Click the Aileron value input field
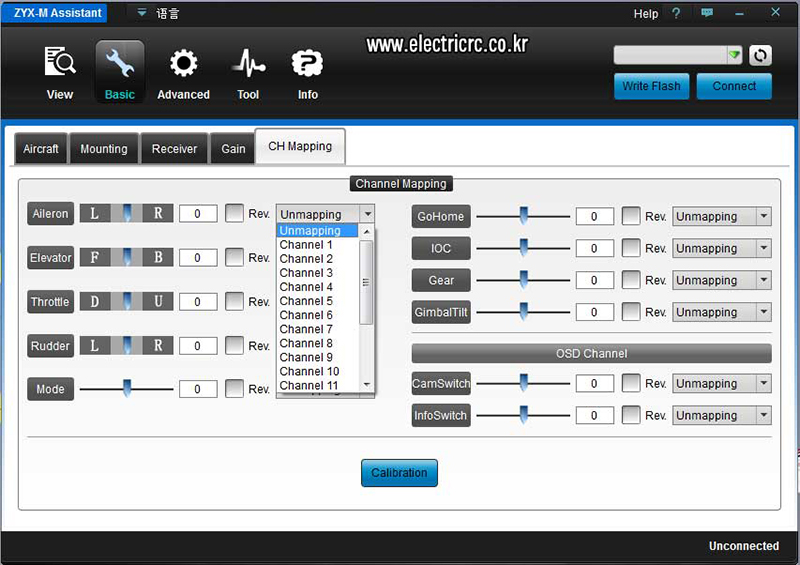 pyautogui.click(x=198, y=214)
